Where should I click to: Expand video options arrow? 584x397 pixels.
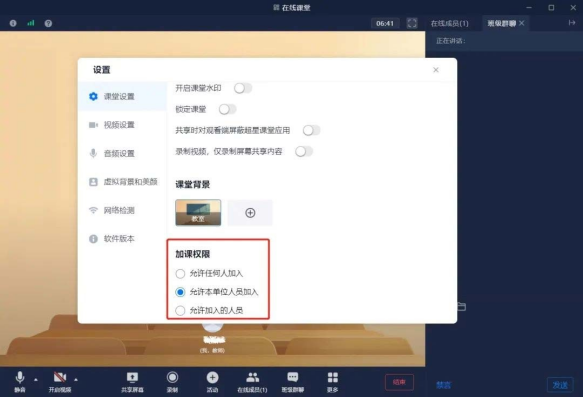(76, 379)
